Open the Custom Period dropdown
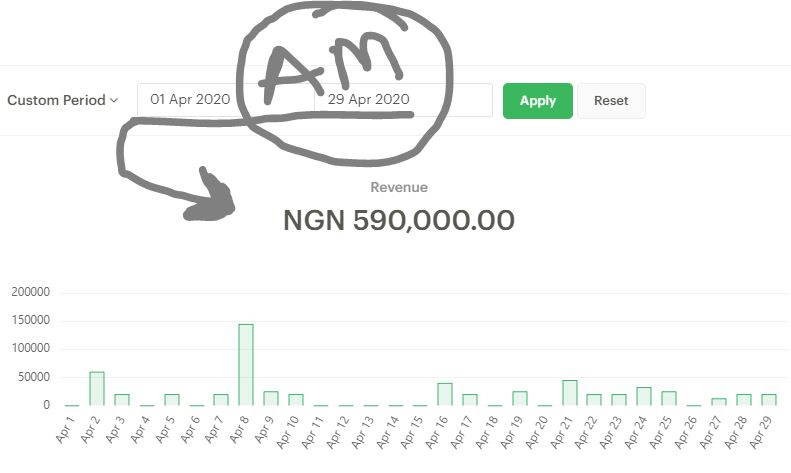This screenshot has height=473, width=791. pos(63,100)
